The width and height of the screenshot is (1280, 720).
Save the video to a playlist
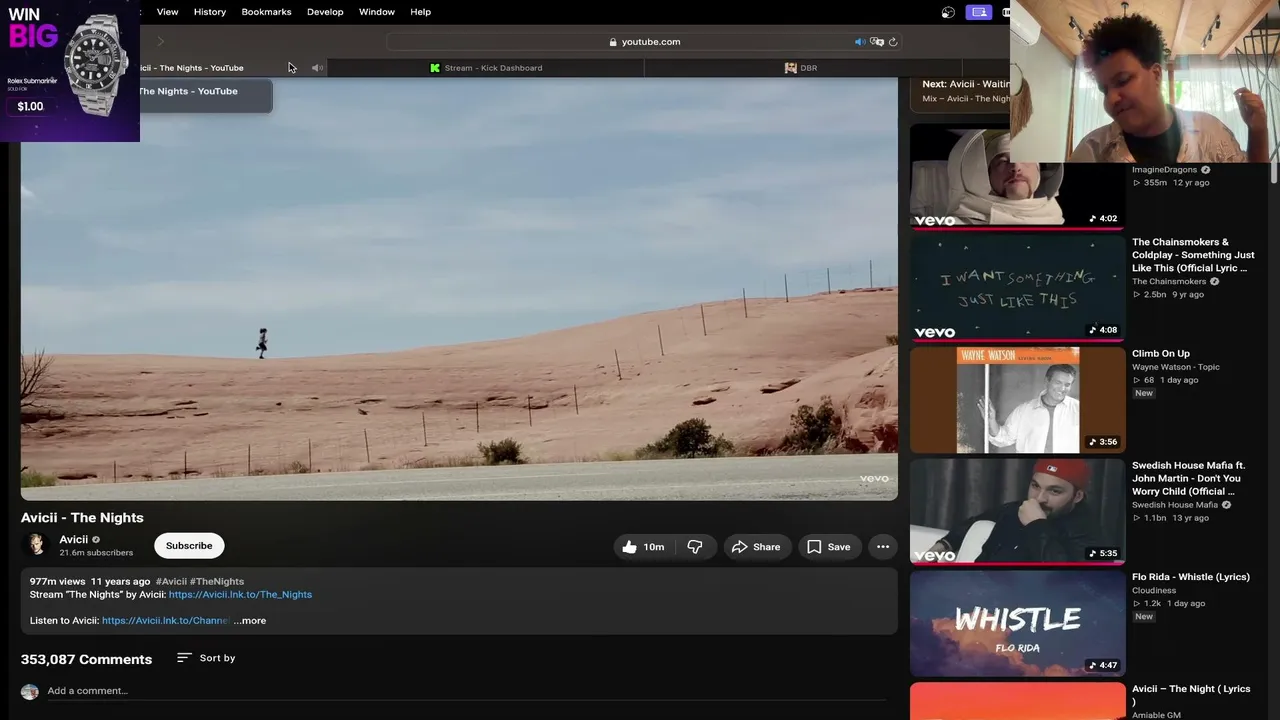coord(829,547)
